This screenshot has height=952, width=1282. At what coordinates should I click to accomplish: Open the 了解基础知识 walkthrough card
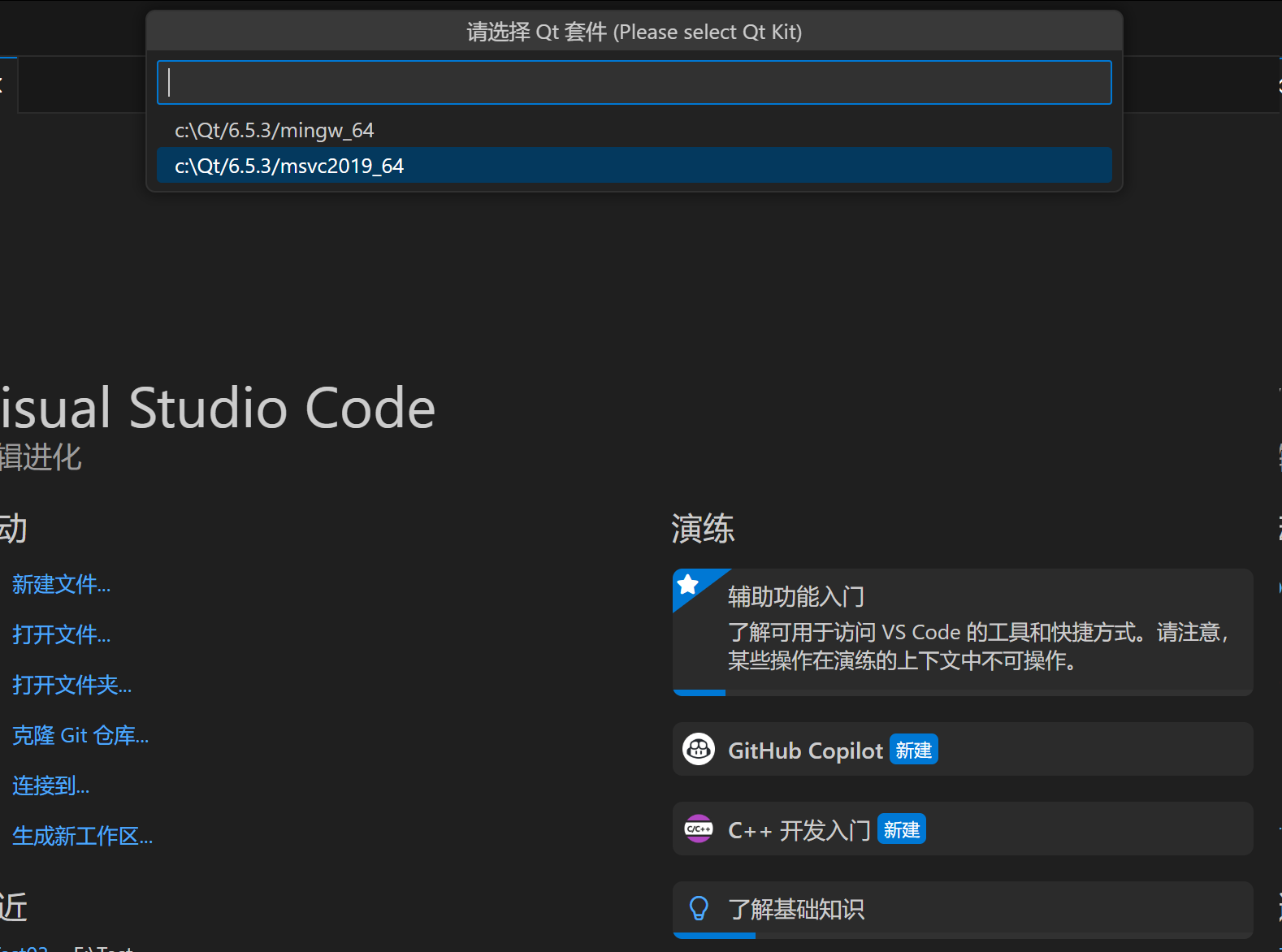coord(963,910)
